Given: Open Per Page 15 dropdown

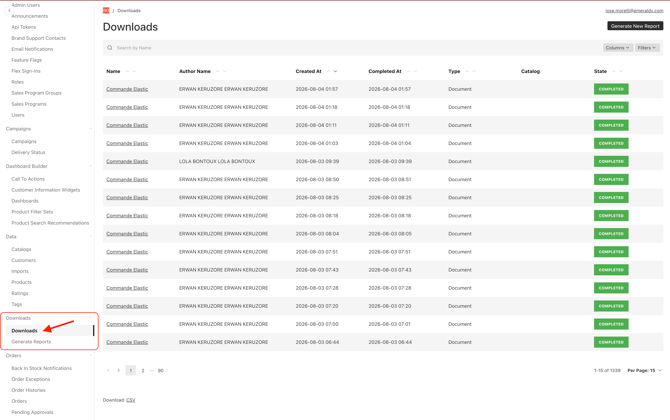Looking at the screenshot, I should (644, 370).
